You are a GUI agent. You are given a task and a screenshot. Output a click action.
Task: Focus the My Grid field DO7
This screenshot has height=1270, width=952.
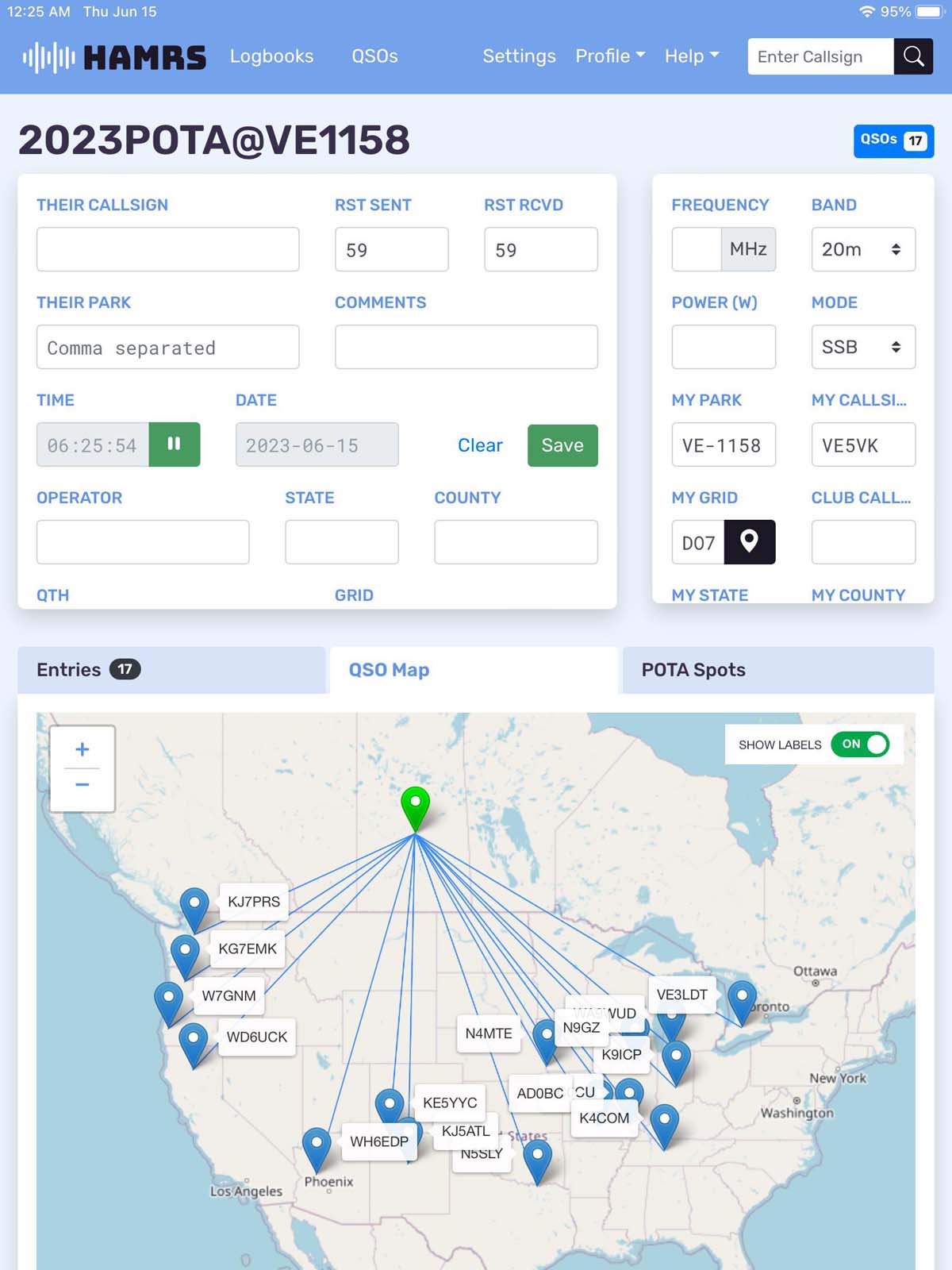697,542
